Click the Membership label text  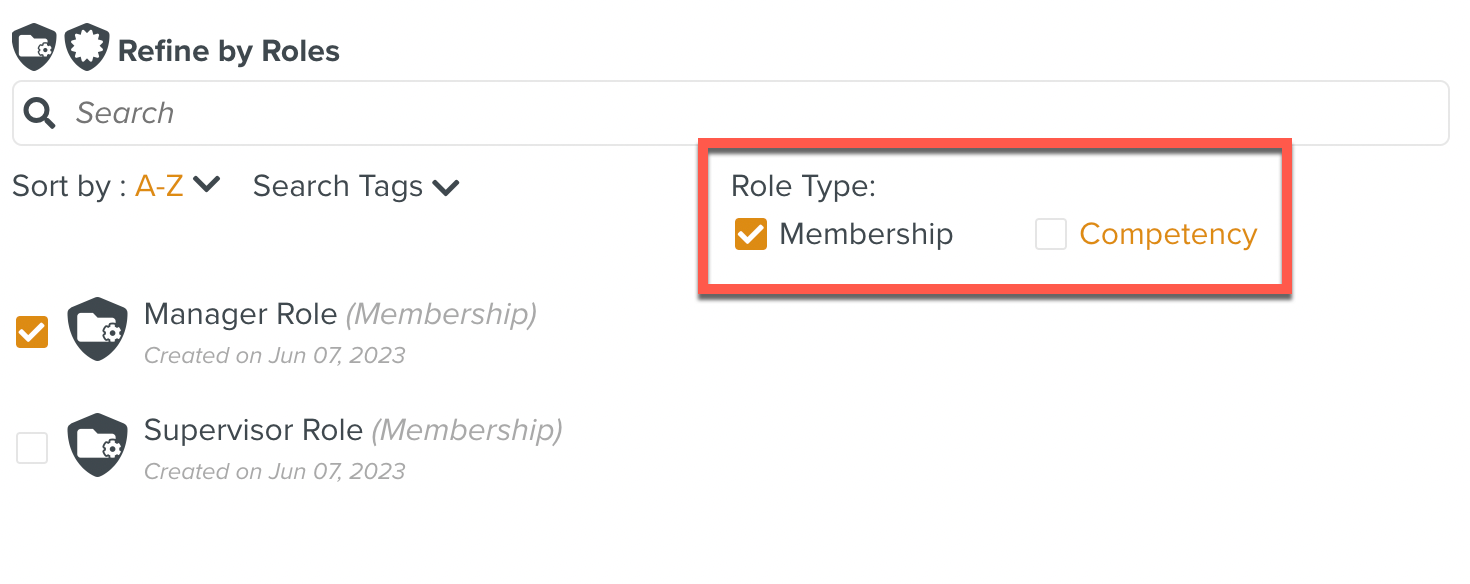tap(866, 234)
